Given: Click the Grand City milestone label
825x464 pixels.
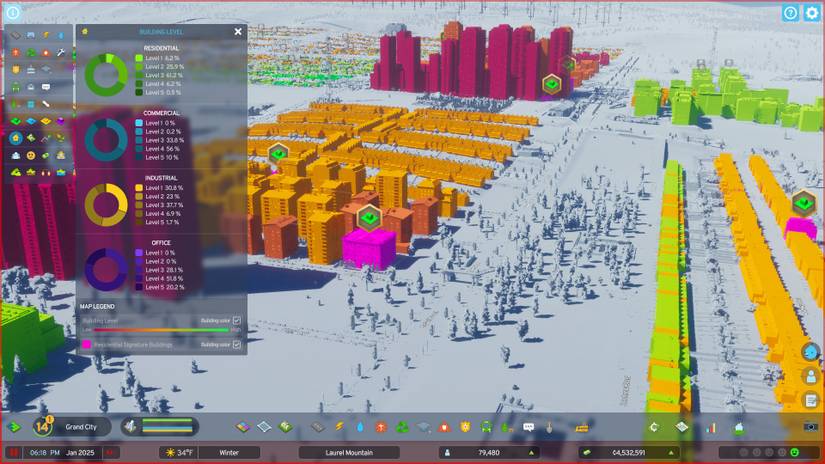Looking at the screenshot, I should [x=81, y=427].
